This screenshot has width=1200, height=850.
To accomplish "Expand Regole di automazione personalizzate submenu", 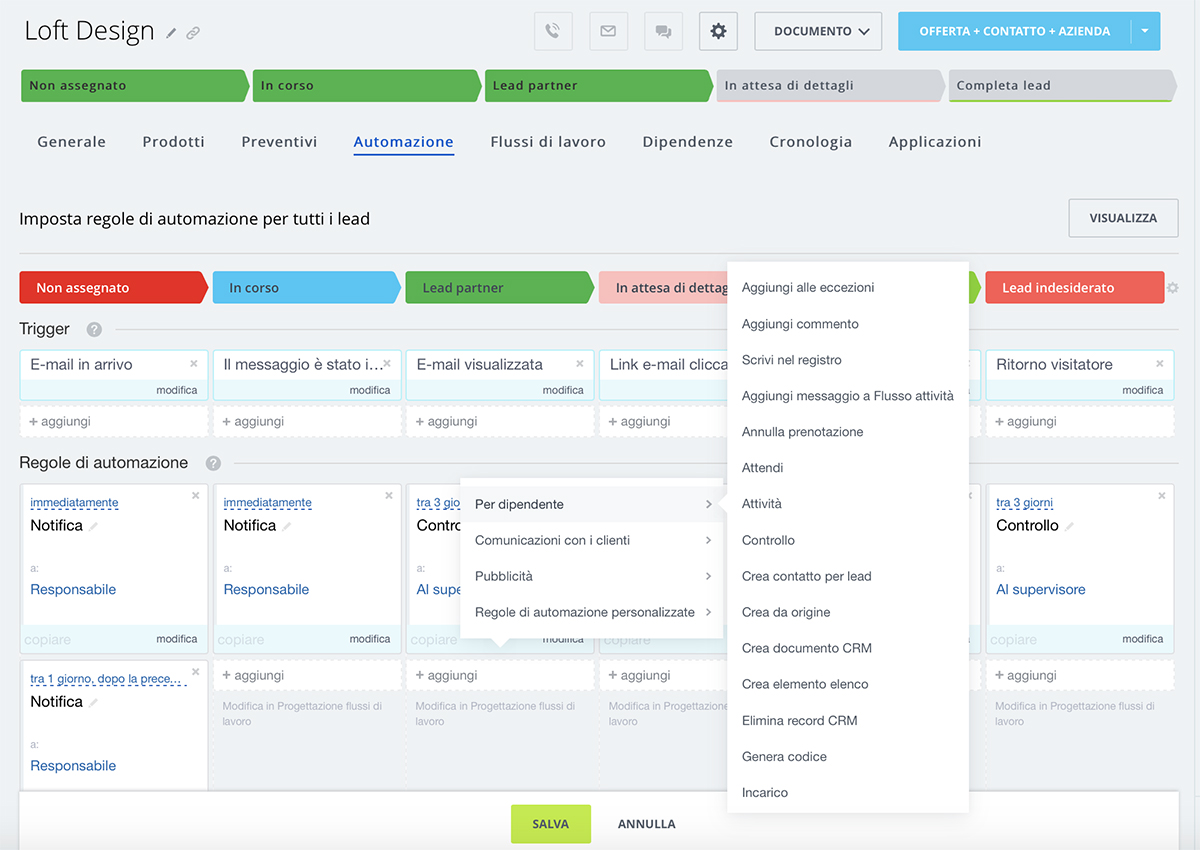I will (x=592, y=612).
